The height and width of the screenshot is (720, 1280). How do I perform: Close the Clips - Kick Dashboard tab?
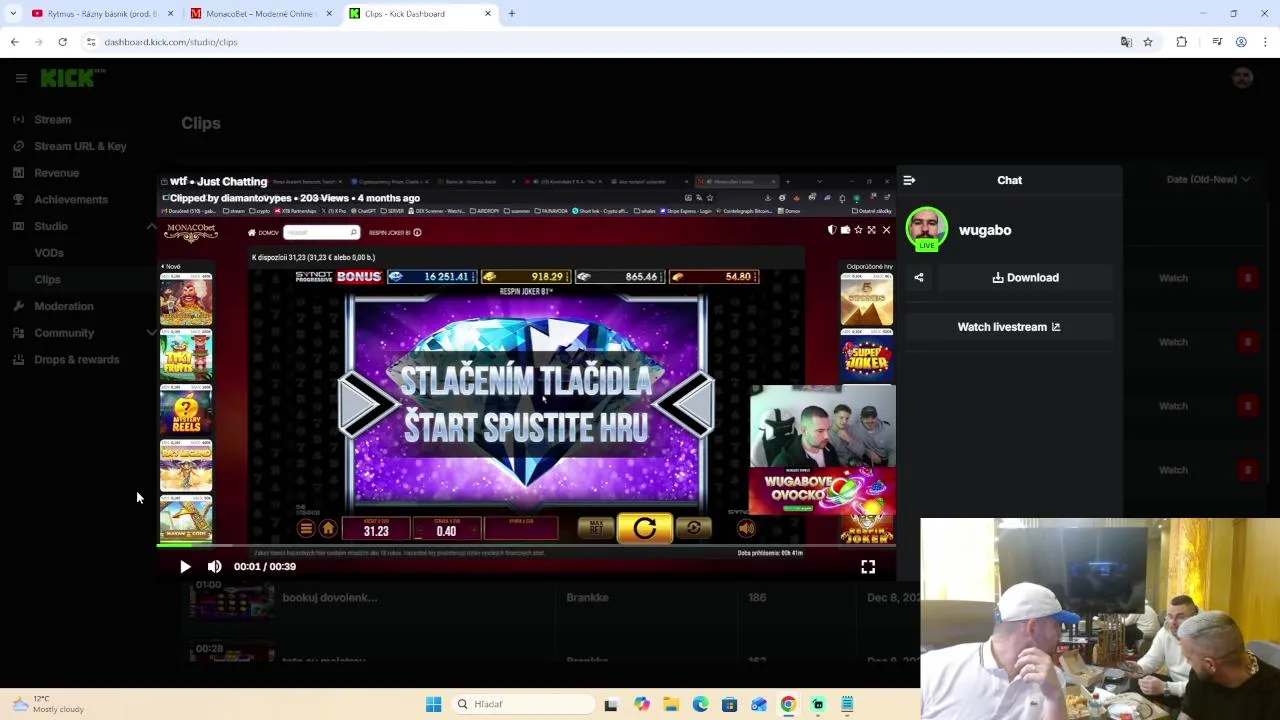488,14
